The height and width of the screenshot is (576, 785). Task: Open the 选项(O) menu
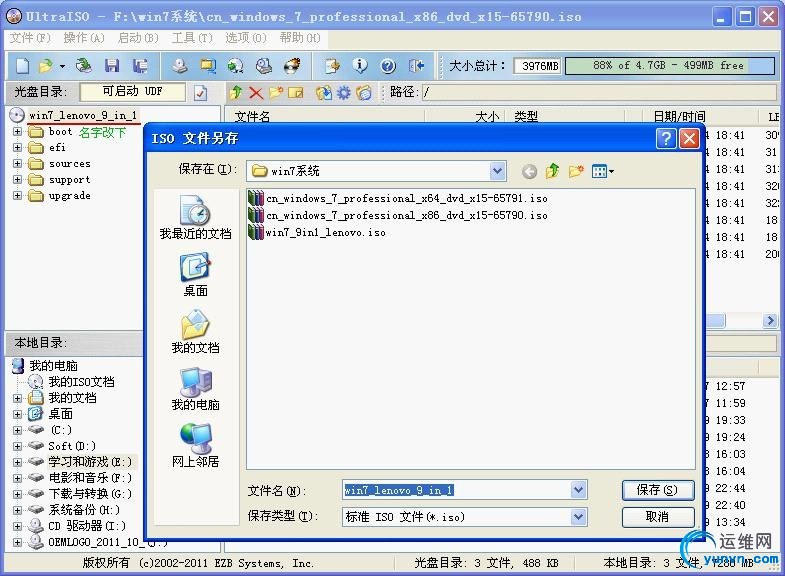245,38
